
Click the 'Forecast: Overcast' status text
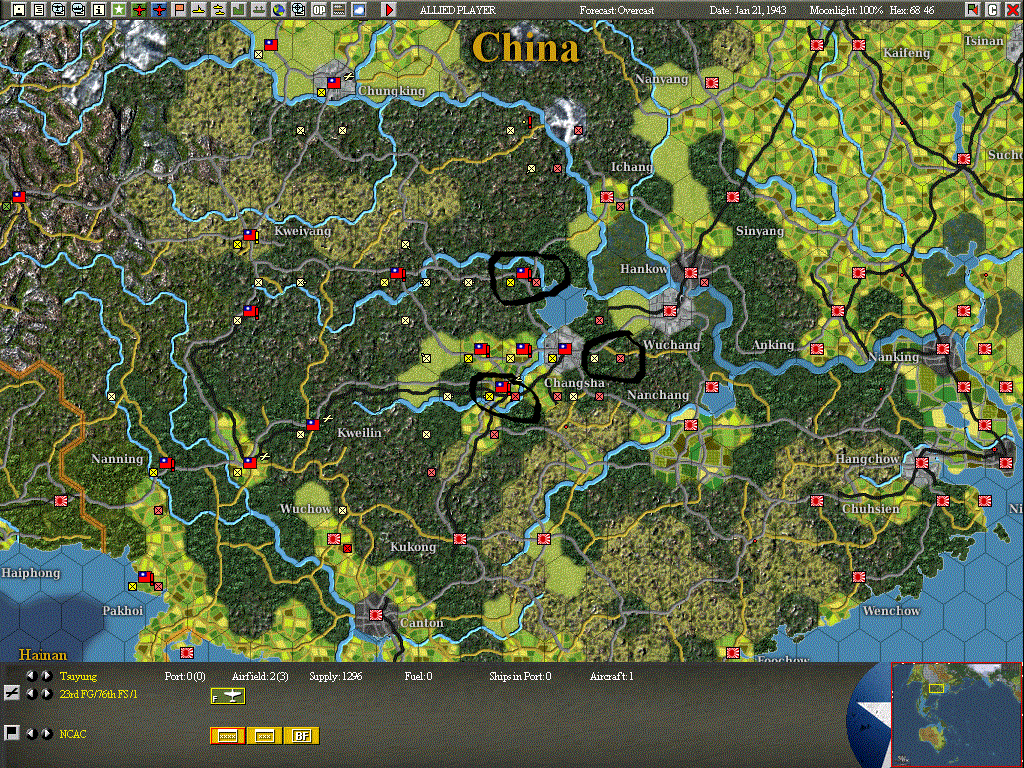(x=616, y=10)
